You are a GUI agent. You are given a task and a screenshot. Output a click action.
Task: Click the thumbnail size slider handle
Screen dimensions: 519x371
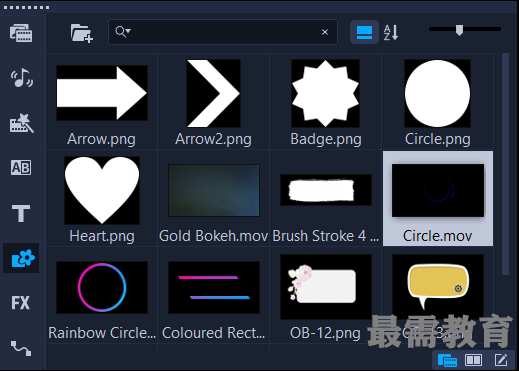tap(459, 30)
